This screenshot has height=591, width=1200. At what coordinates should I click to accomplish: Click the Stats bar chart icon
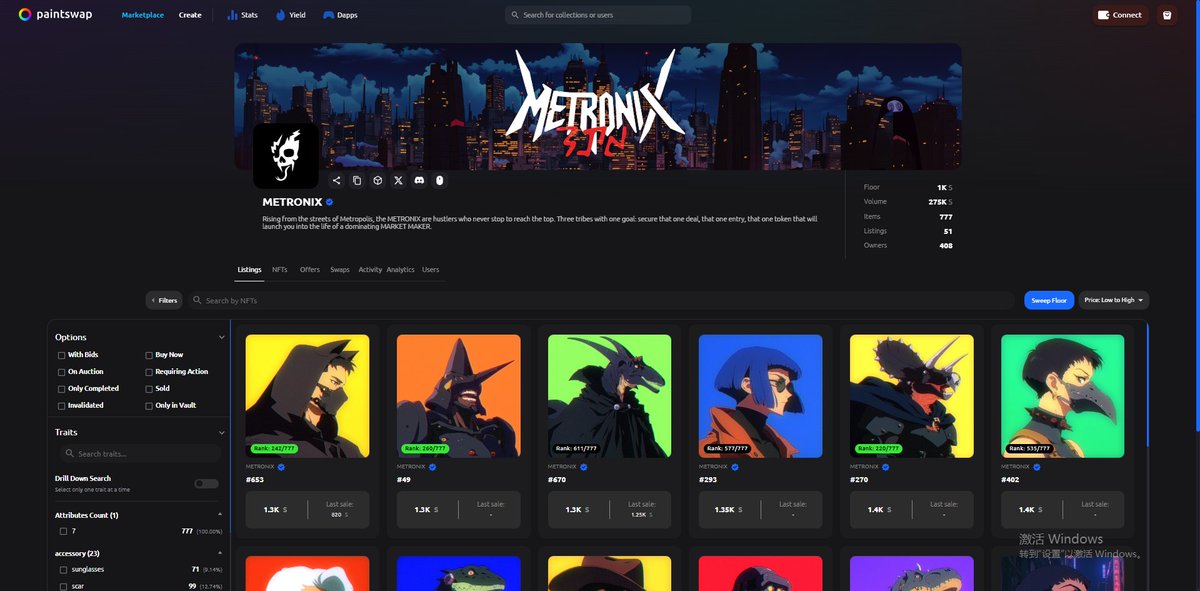232,15
